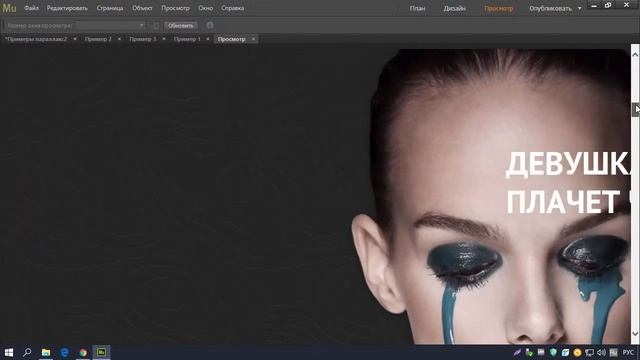Open the Просмотр menu in menu bar
Image resolution: width=640 pixels, height=360 pixels.
[176, 8]
